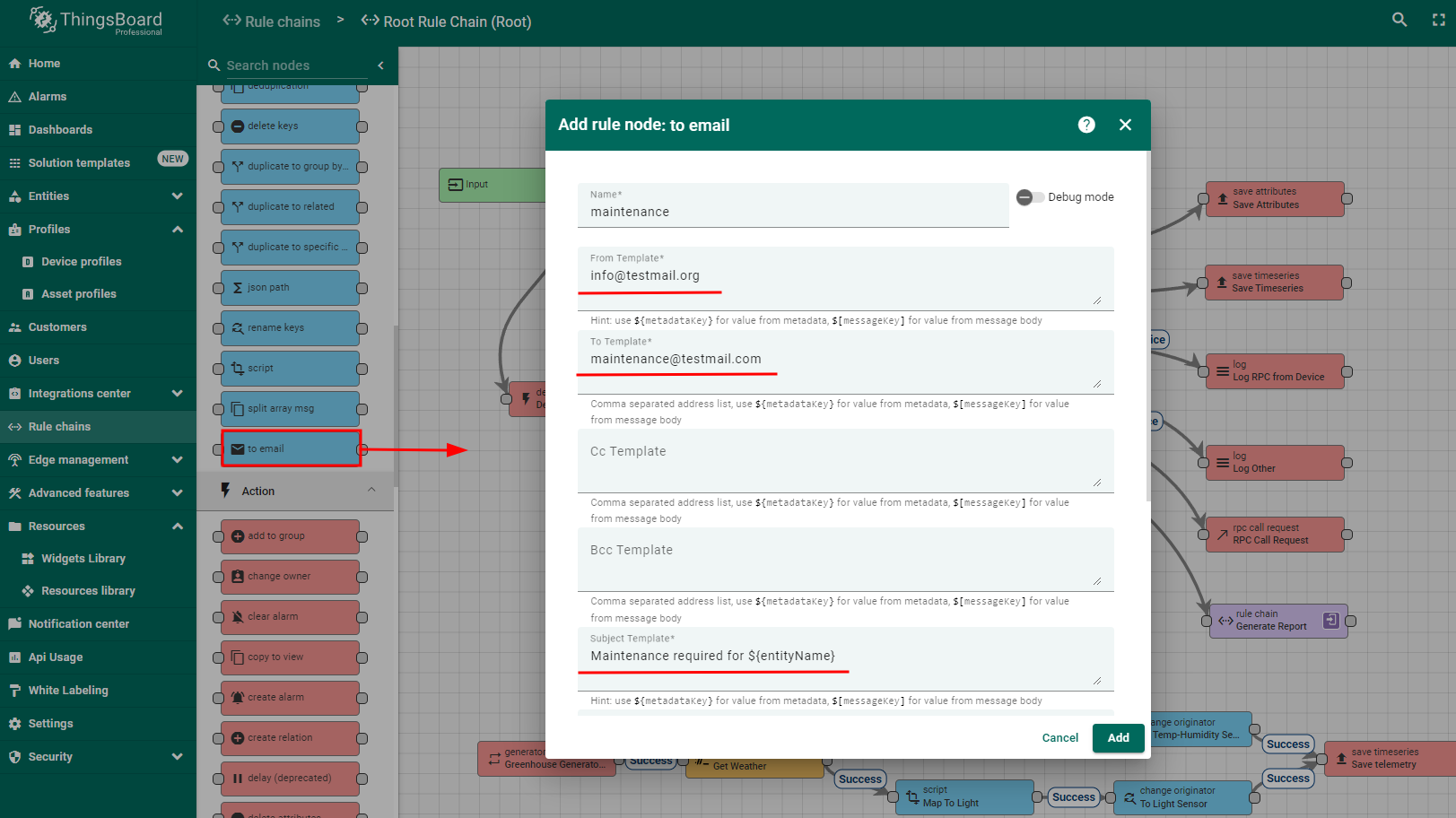Collapse the Profiles menu section
The height and width of the screenshot is (818, 1456).
click(177, 230)
